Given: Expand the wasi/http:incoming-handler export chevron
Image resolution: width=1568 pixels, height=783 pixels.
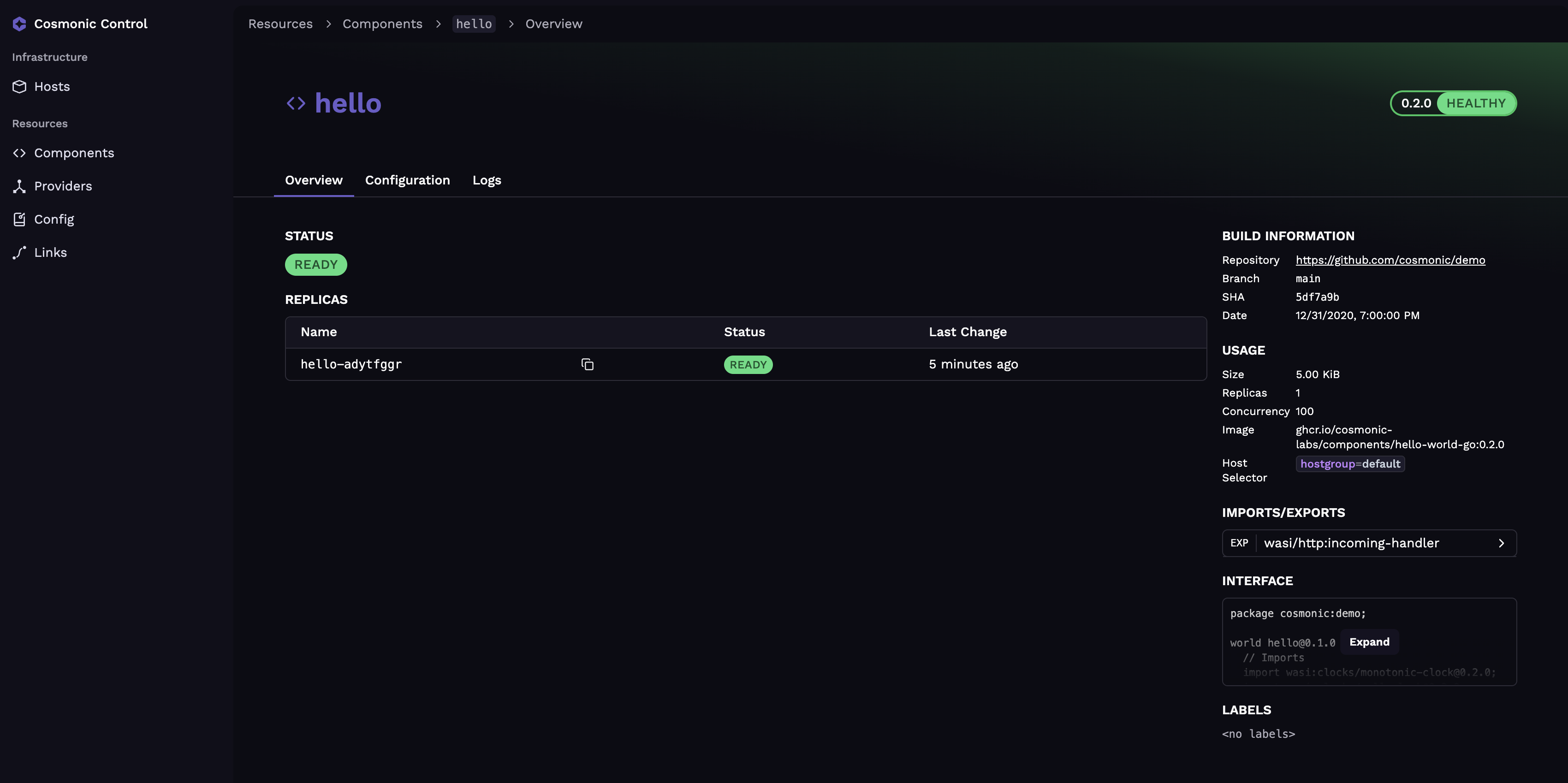Looking at the screenshot, I should (x=1501, y=543).
